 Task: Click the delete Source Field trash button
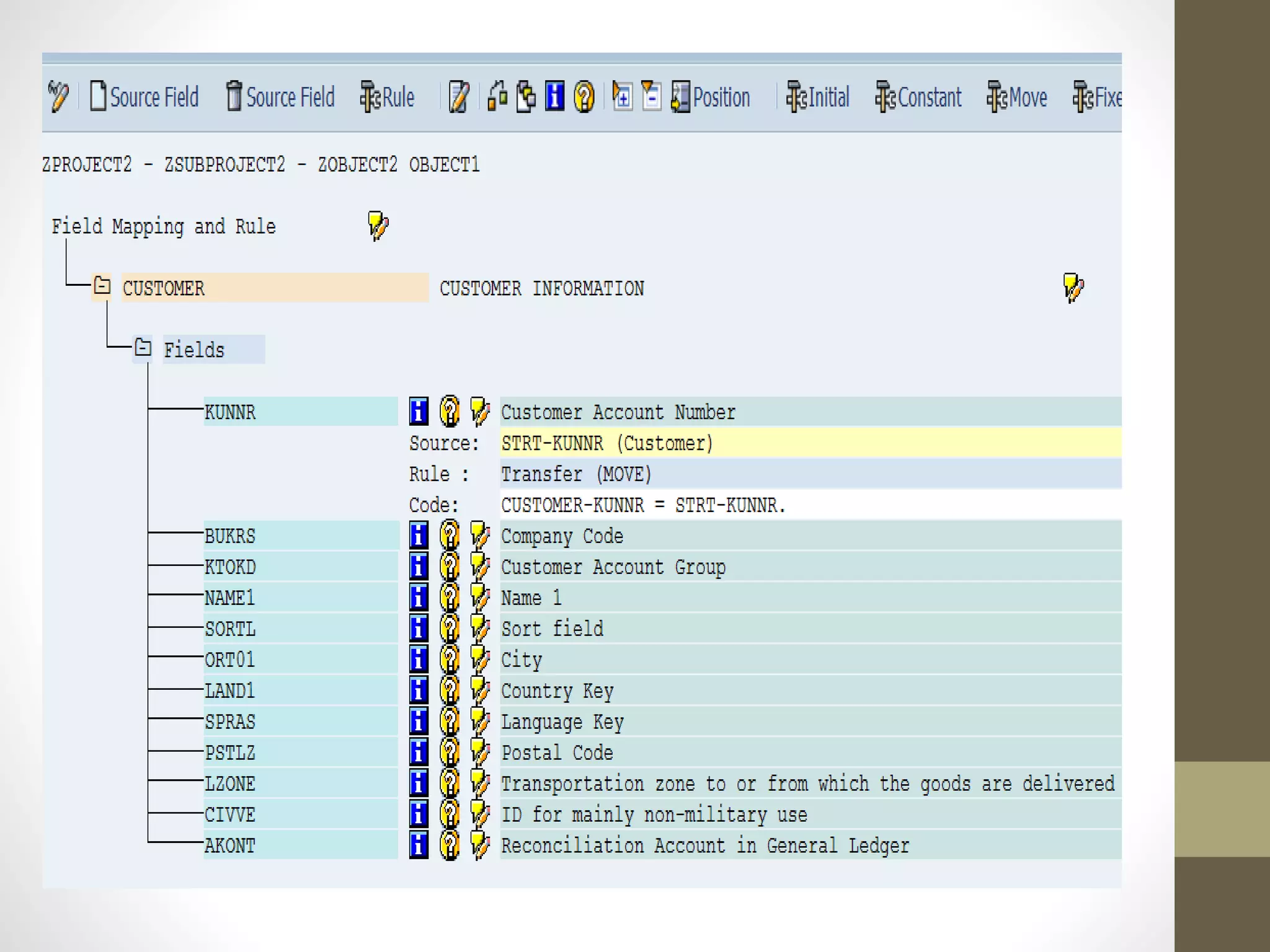[x=280, y=97]
